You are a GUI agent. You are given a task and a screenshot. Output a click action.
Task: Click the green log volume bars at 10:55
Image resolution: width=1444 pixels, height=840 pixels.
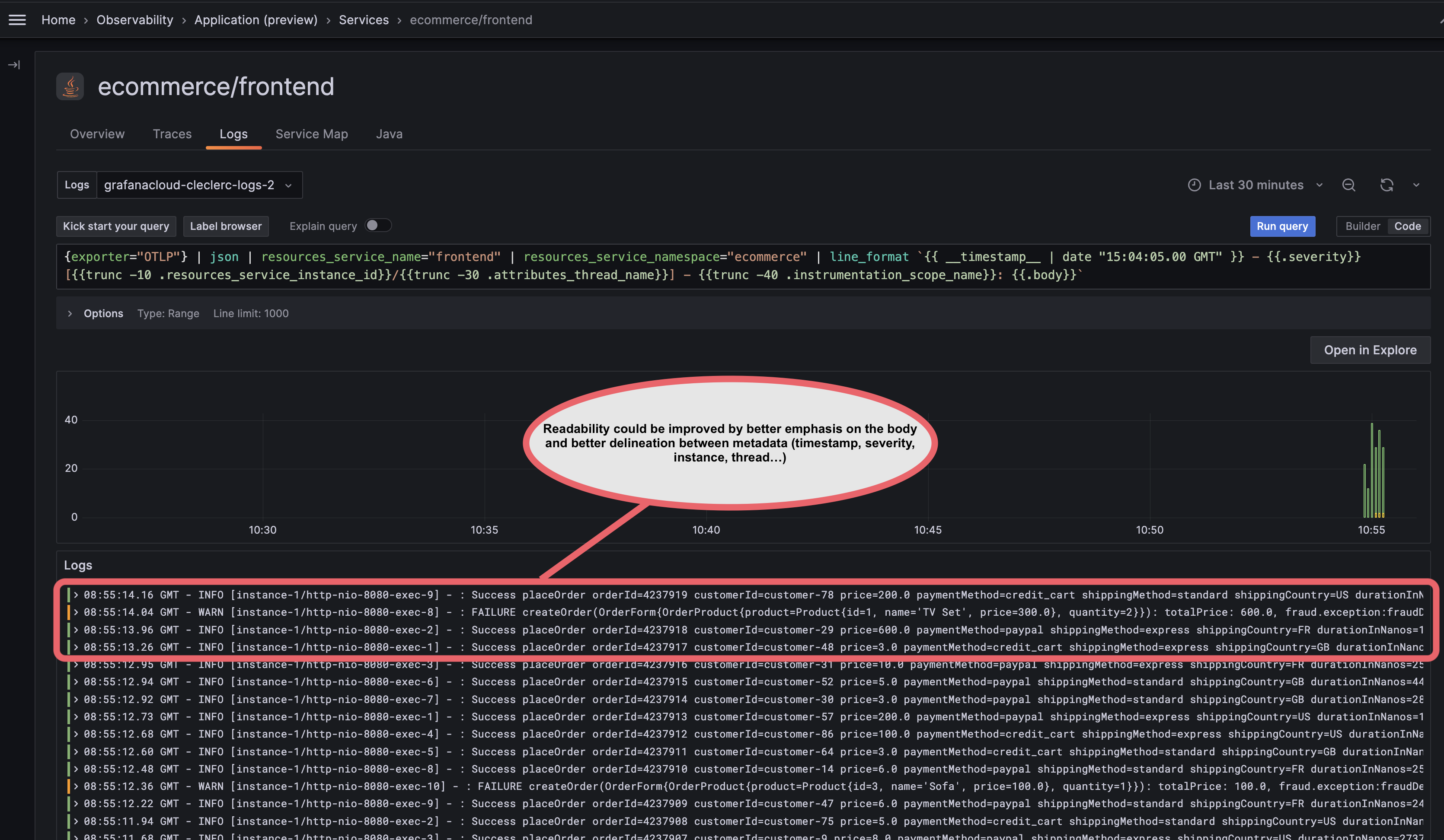click(x=1374, y=471)
